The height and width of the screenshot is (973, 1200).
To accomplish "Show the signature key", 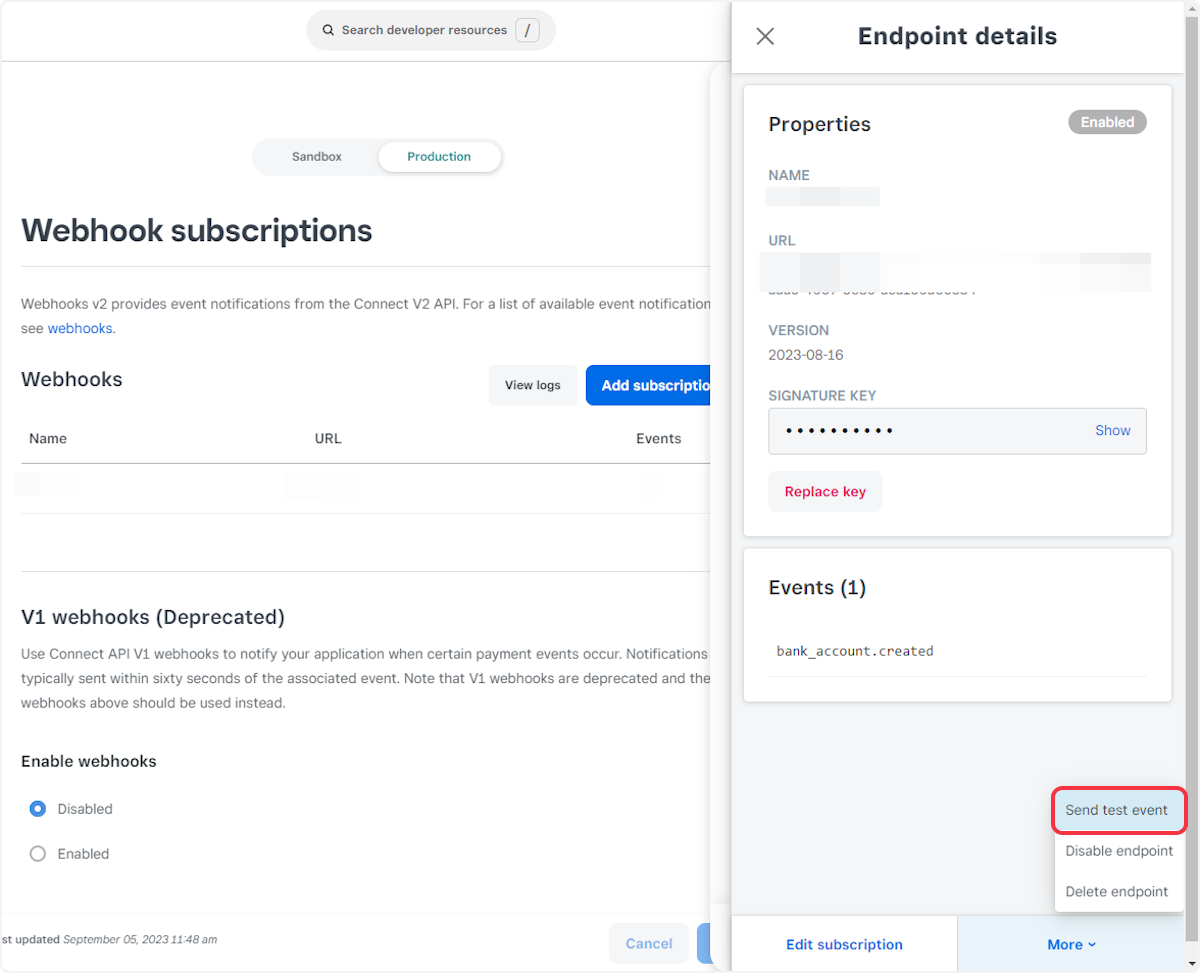I will [x=1112, y=431].
